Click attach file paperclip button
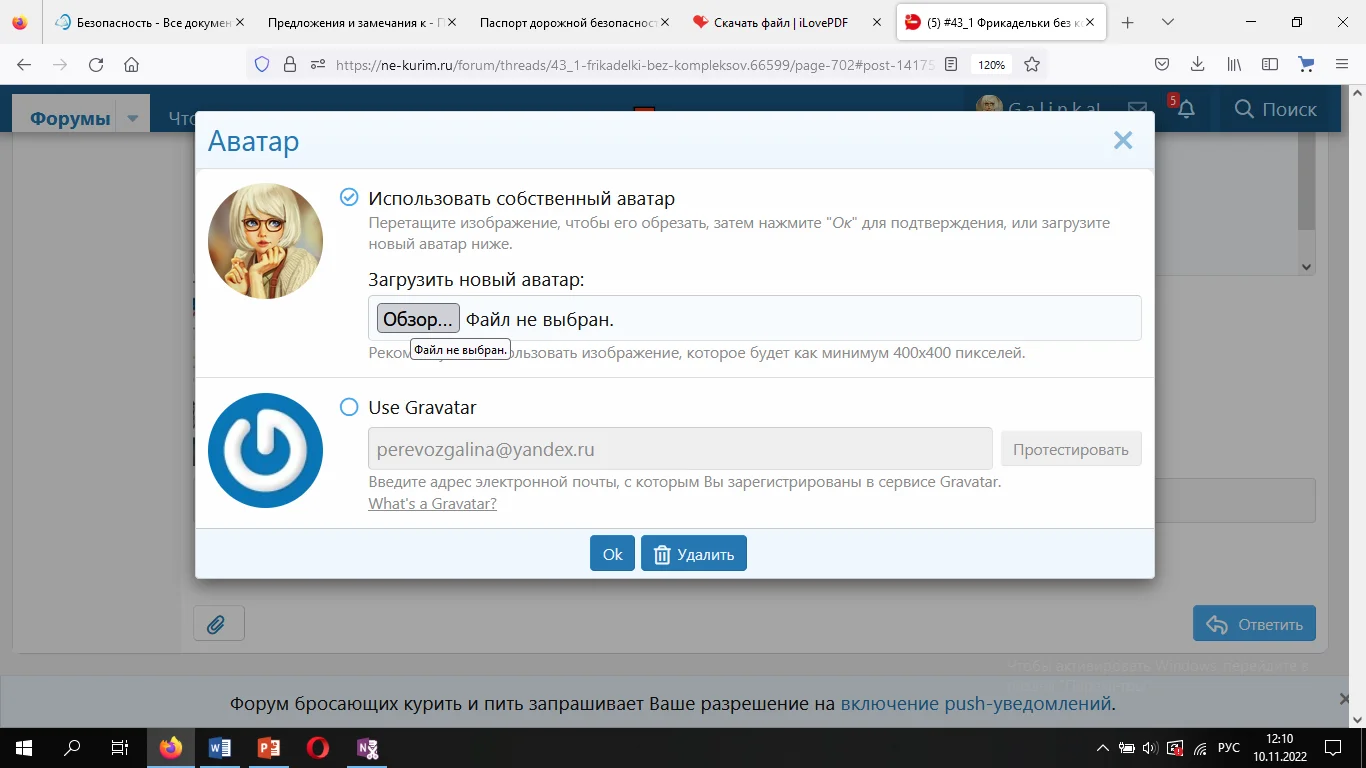The width and height of the screenshot is (1366, 768). pyautogui.click(x=218, y=624)
